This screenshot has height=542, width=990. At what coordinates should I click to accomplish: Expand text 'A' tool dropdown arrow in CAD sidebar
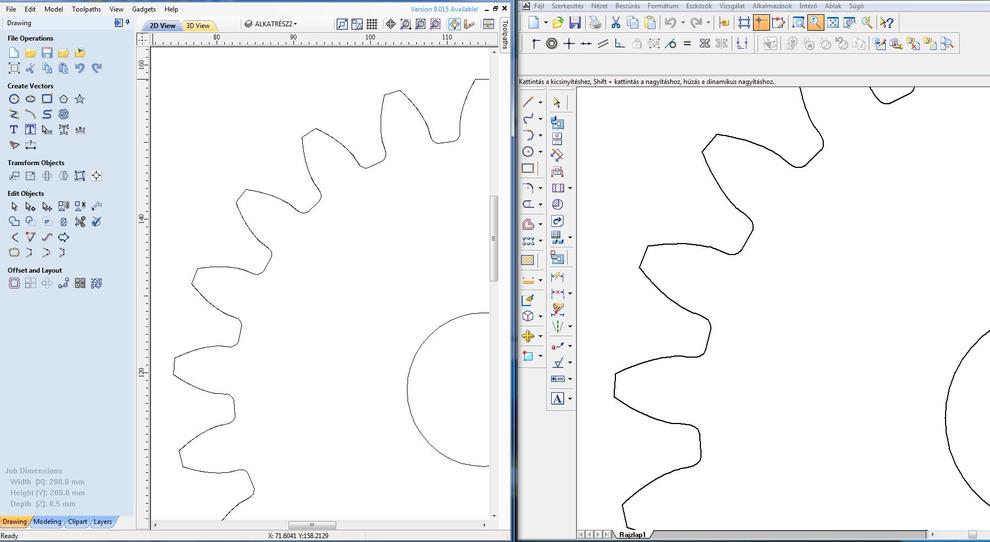(x=570, y=399)
